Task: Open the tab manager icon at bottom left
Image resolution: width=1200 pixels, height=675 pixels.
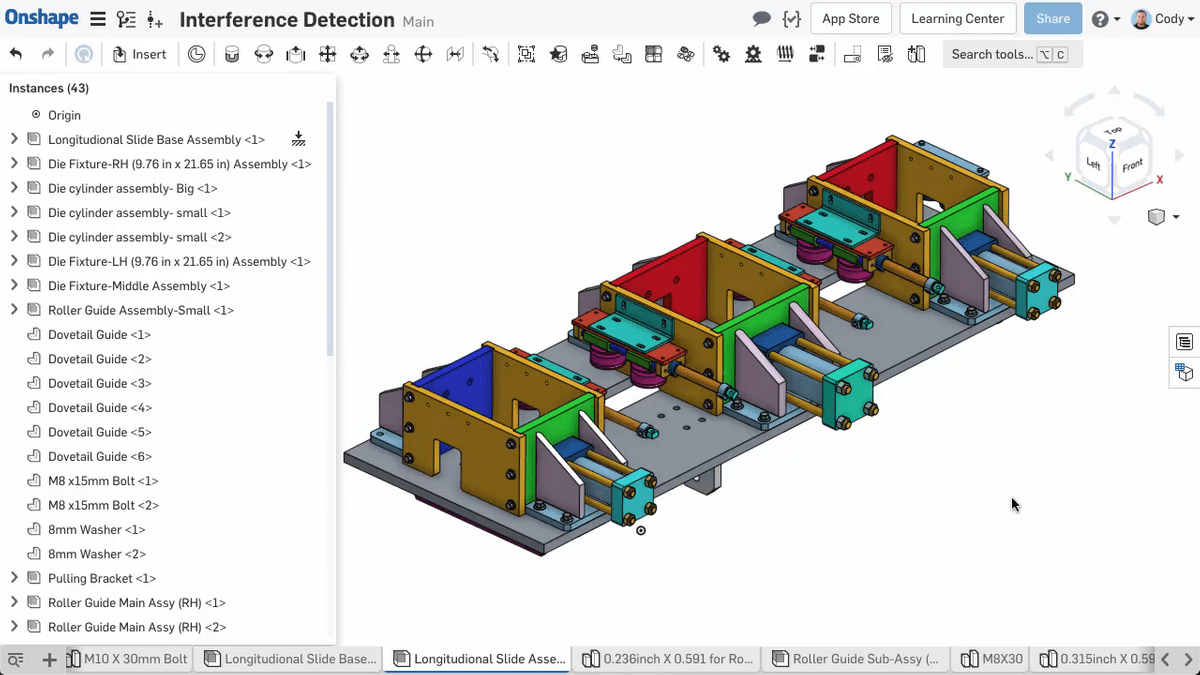Action: tap(16, 659)
